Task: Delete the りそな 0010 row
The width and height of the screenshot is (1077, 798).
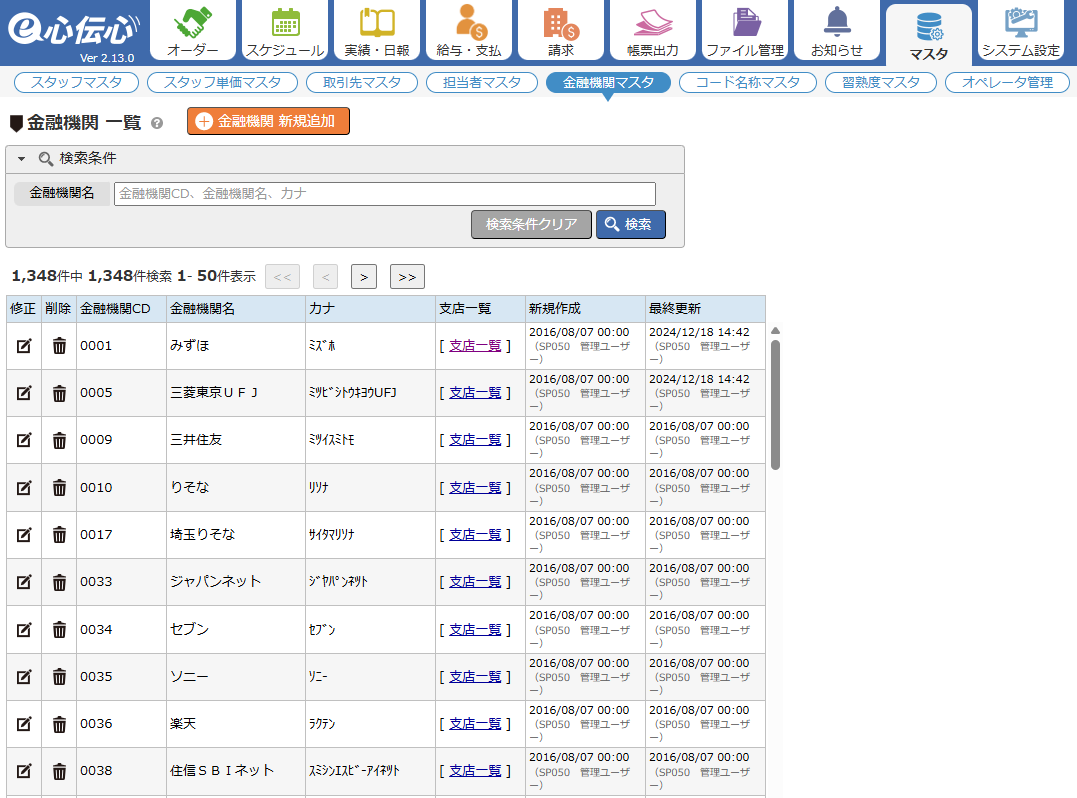Action: (60, 488)
